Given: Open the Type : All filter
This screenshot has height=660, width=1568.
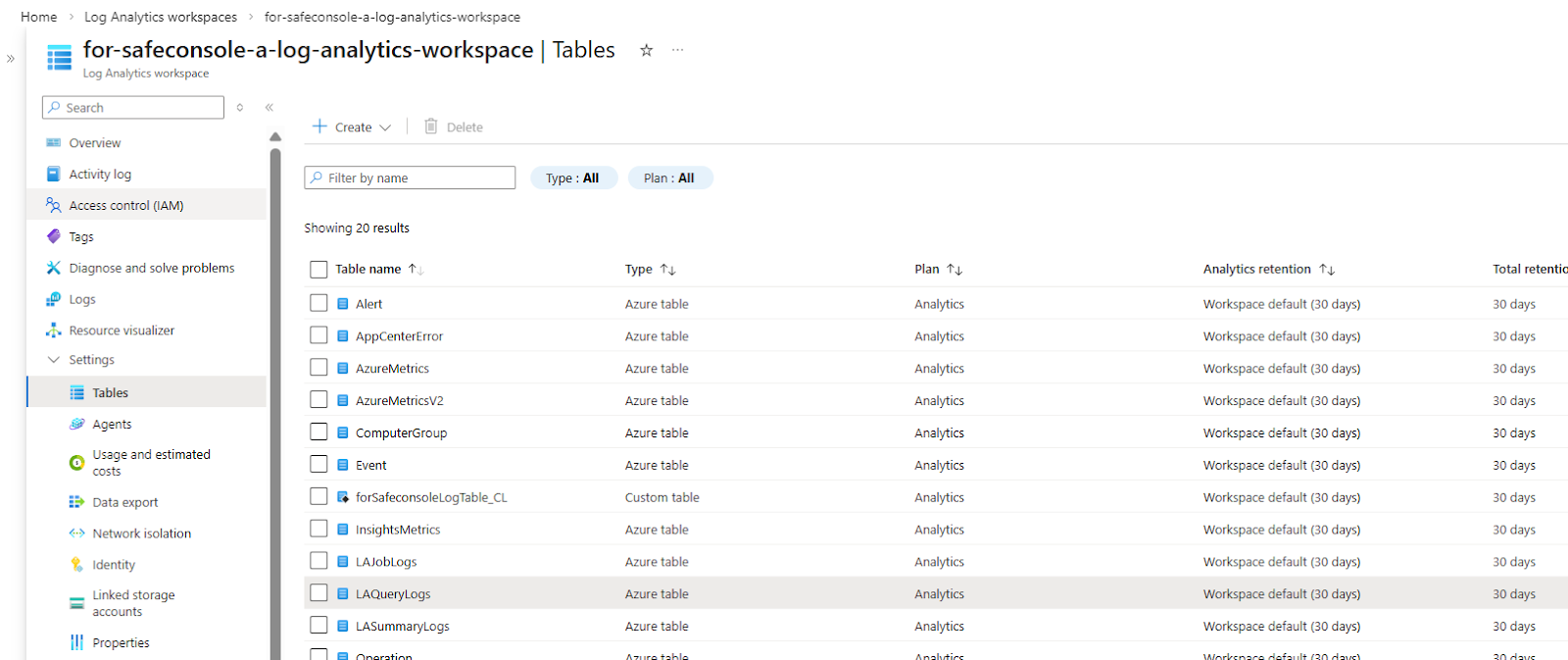Looking at the screenshot, I should [573, 178].
